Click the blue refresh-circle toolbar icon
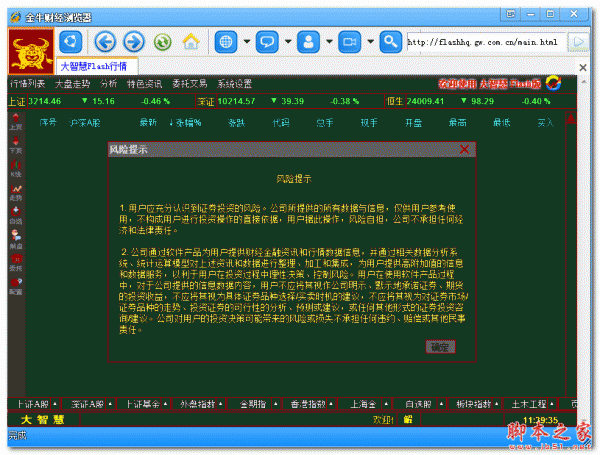The width and height of the screenshot is (600, 455). click(70, 42)
